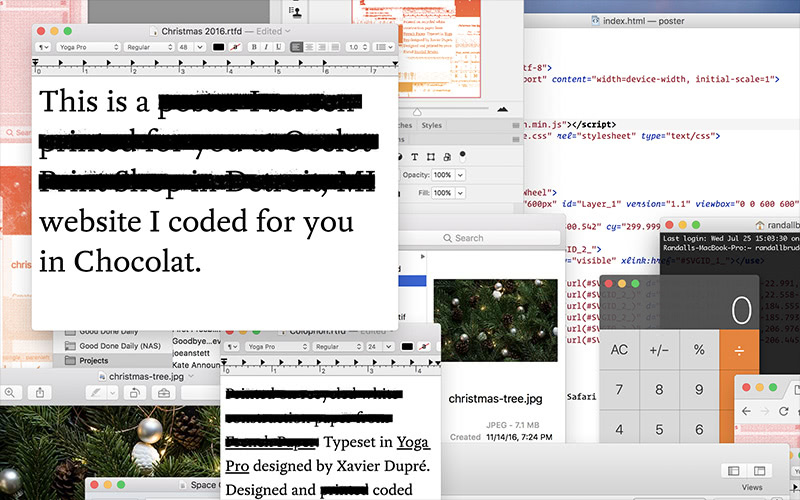The height and width of the screenshot is (500, 800).
Task: Click the large mountain zoom-in icon
Action: click(503, 109)
